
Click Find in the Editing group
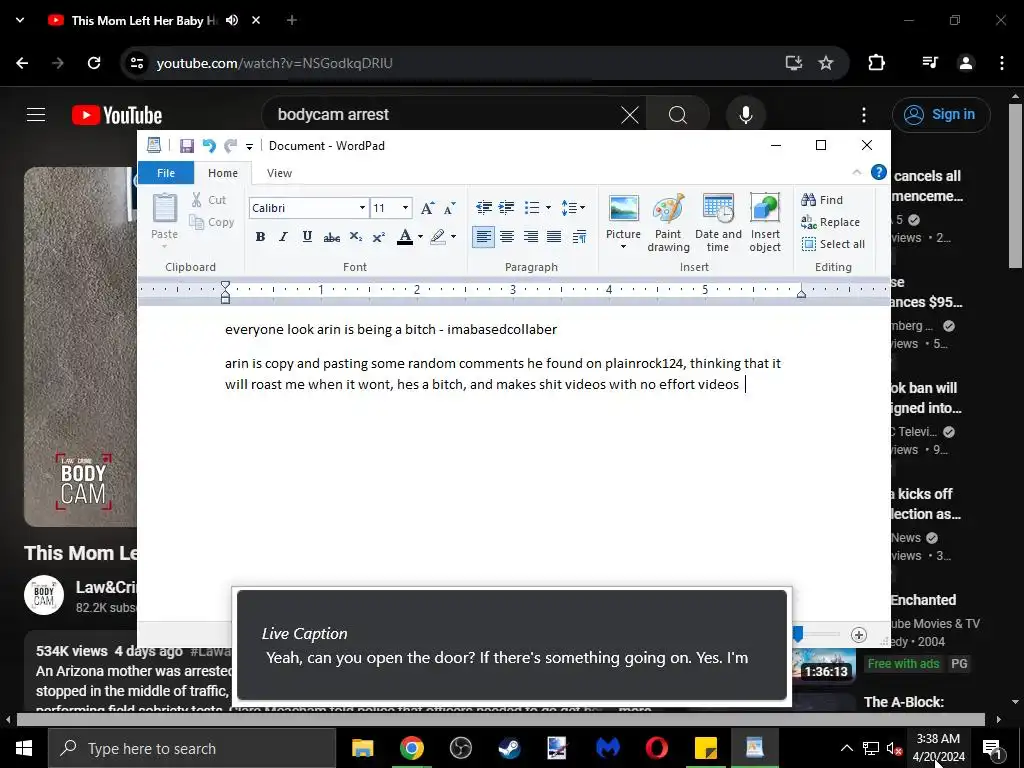point(822,200)
